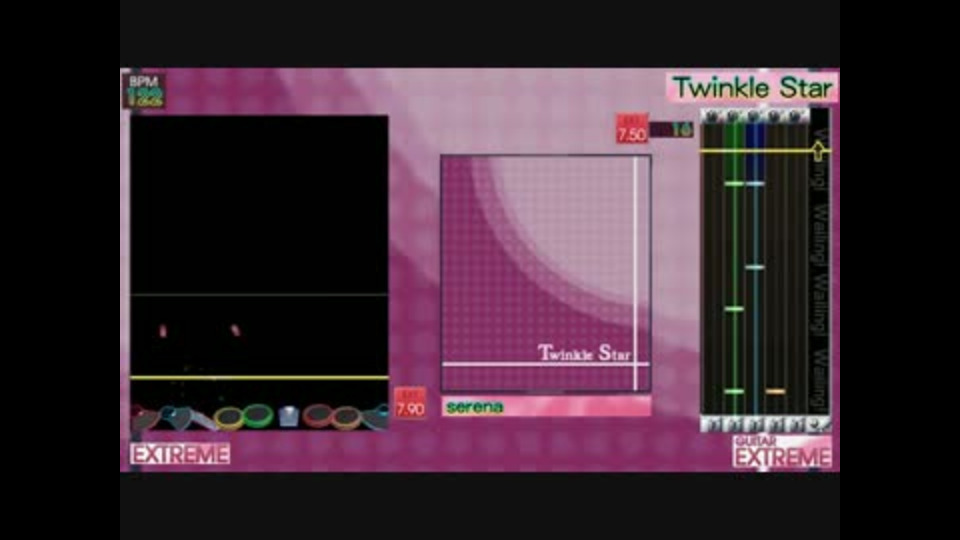Open the Twinkle Star jacket artwork
Image resolution: width=960 pixels, height=540 pixels.
coord(546,273)
